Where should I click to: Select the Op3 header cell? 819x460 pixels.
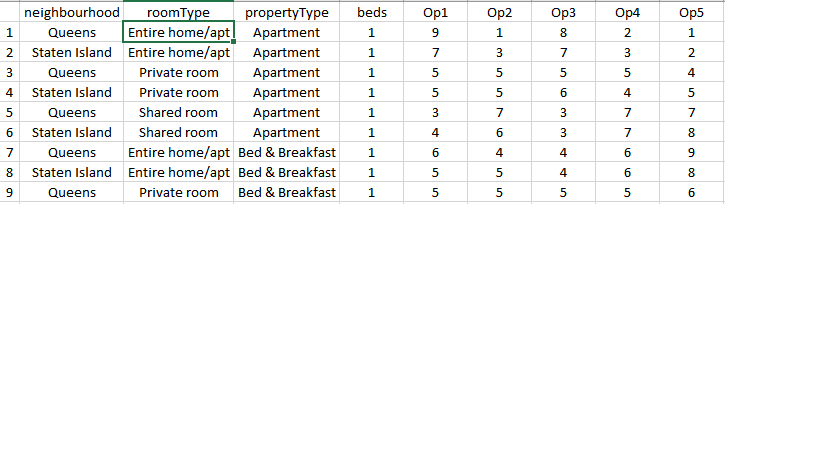click(x=563, y=13)
